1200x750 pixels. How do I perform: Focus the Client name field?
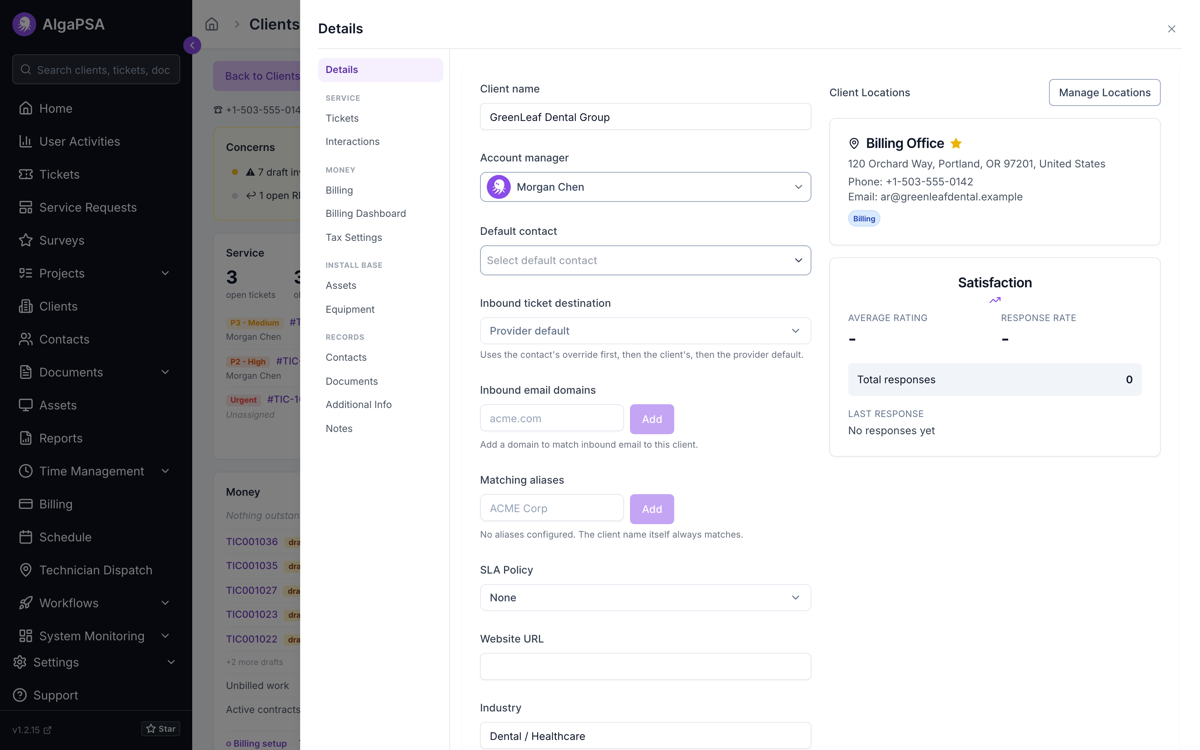coord(645,117)
